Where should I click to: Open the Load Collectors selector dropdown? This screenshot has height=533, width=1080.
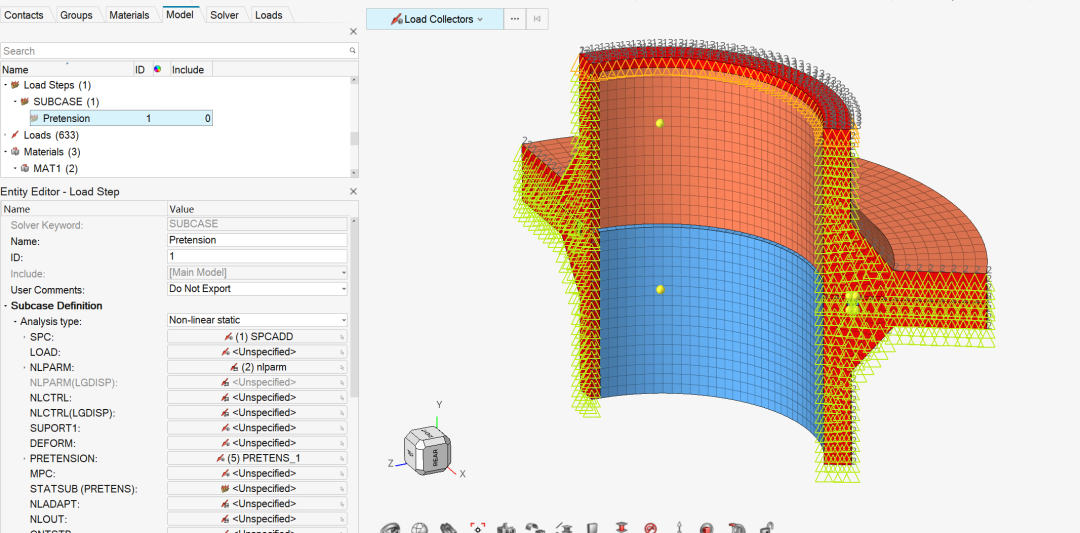coord(436,19)
